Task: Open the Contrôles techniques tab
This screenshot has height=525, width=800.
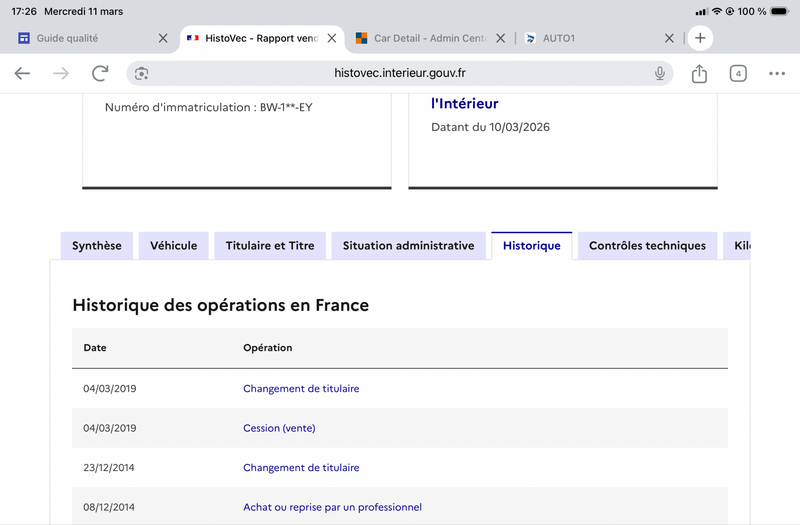Action: [647, 245]
